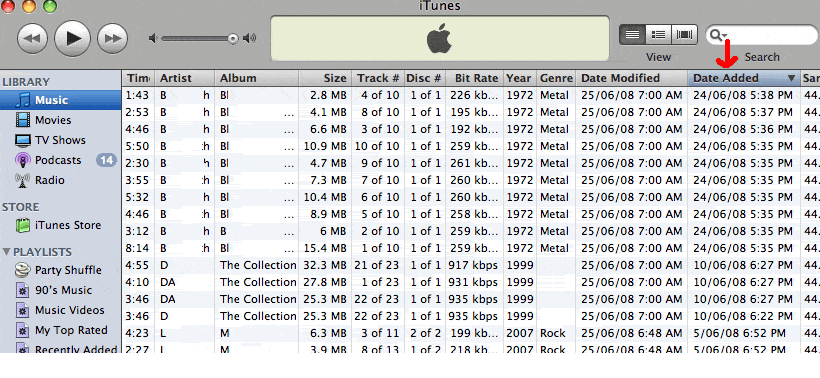The width and height of the screenshot is (820, 378).
Task: Switch to list view
Action: click(632, 35)
